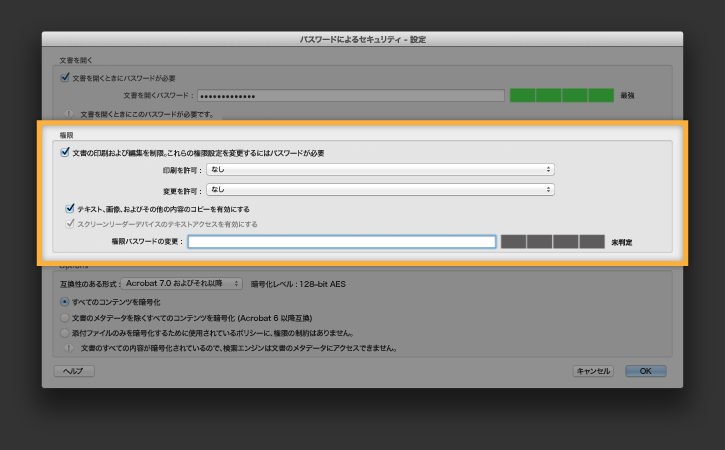Click the info icon beside 文書を開くときにこのパスワードが必要です
The width and height of the screenshot is (725, 450).
[x=68, y=114]
